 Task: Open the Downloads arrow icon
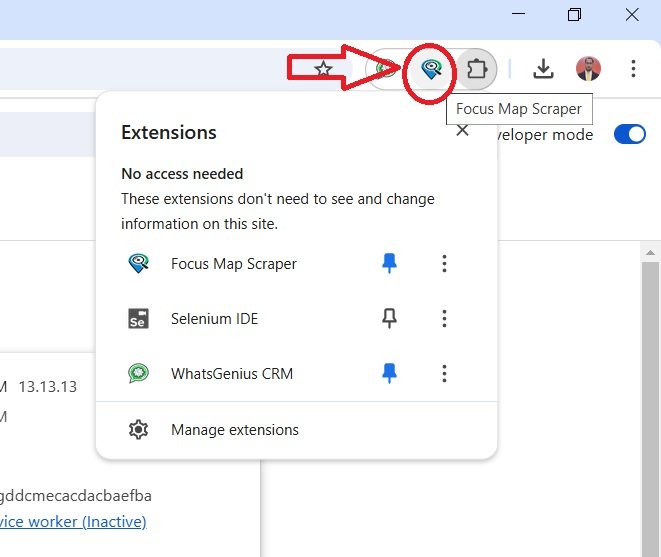542,68
